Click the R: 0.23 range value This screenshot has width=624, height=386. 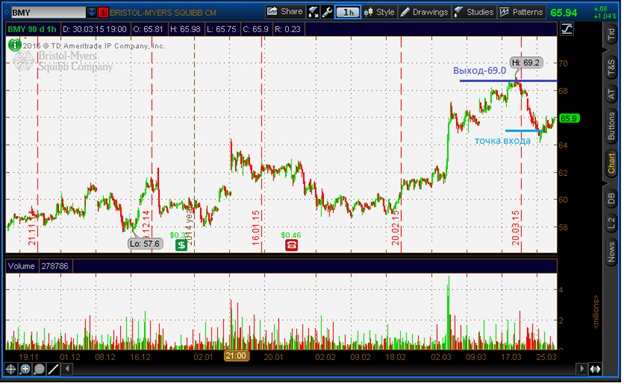[x=287, y=29]
